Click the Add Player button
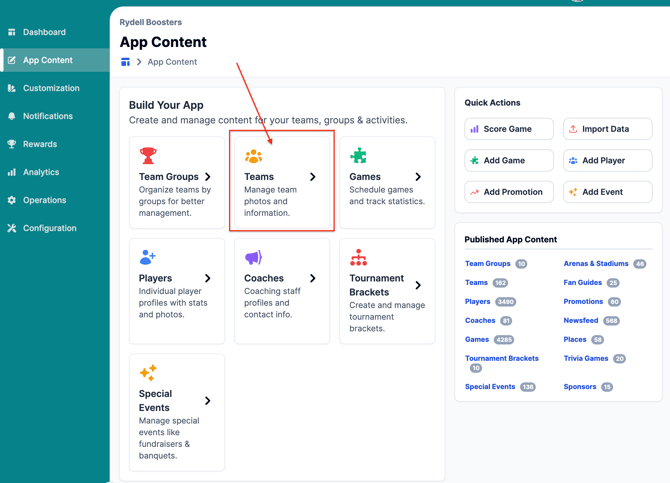The height and width of the screenshot is (483, 670). tap(608, 161)
